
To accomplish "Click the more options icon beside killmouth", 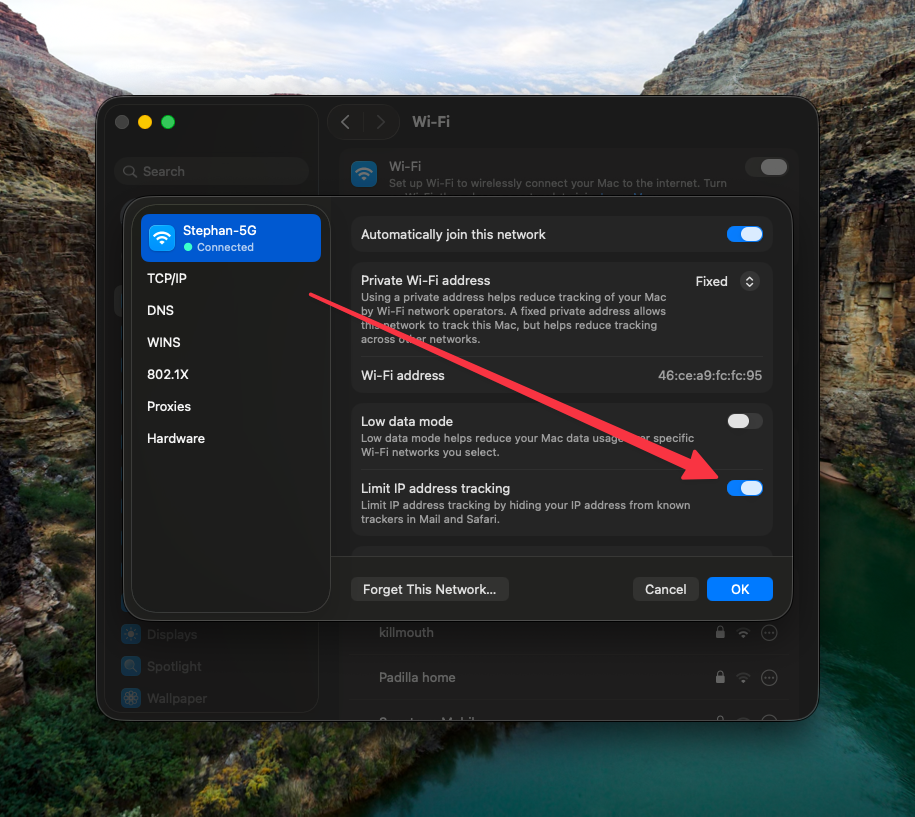I will pos(769,633).
